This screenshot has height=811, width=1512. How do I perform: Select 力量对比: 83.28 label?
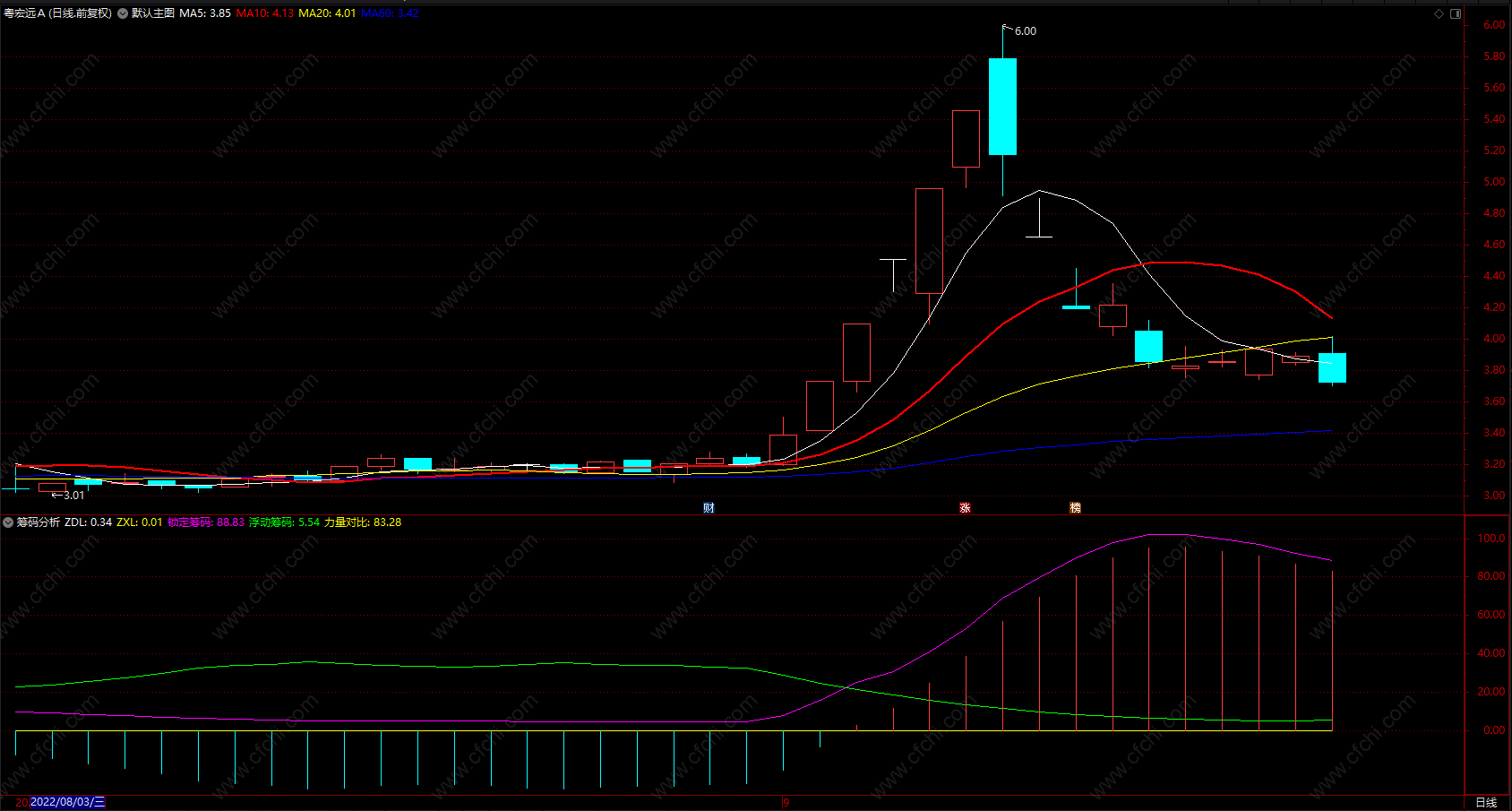(x=363, y=522)
